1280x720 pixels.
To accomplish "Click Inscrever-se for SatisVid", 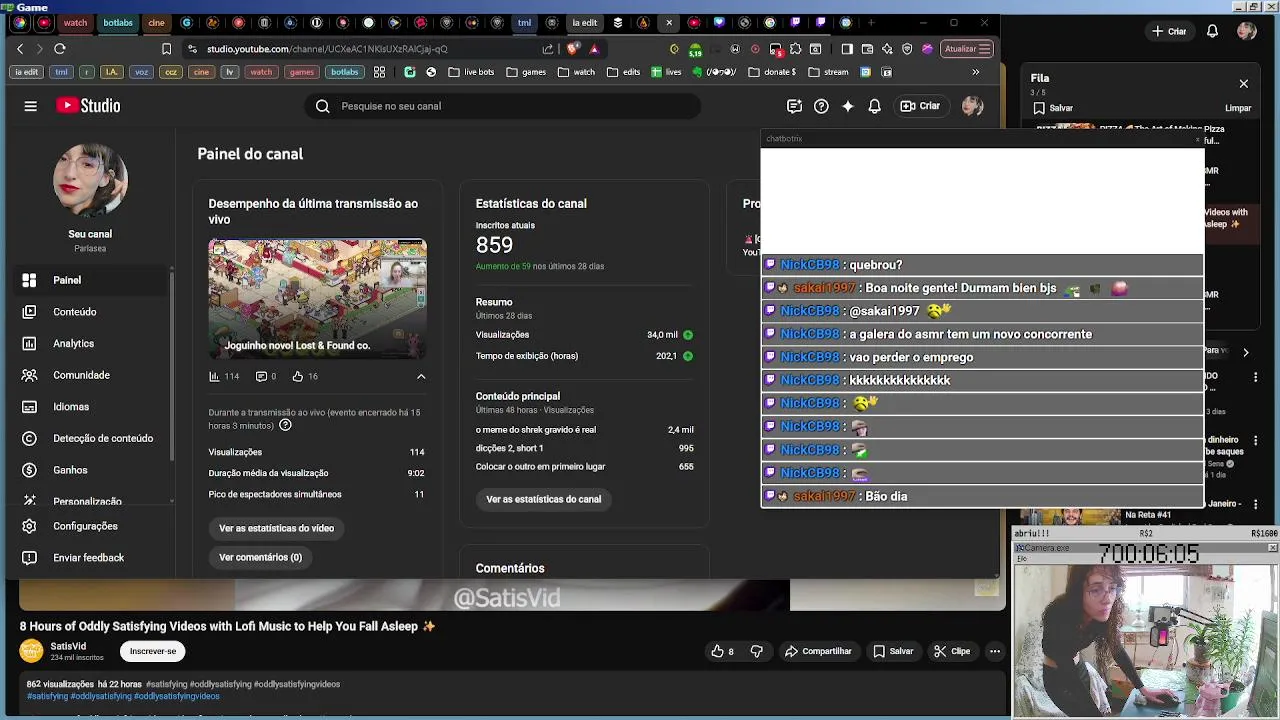I will coord(153,651).
